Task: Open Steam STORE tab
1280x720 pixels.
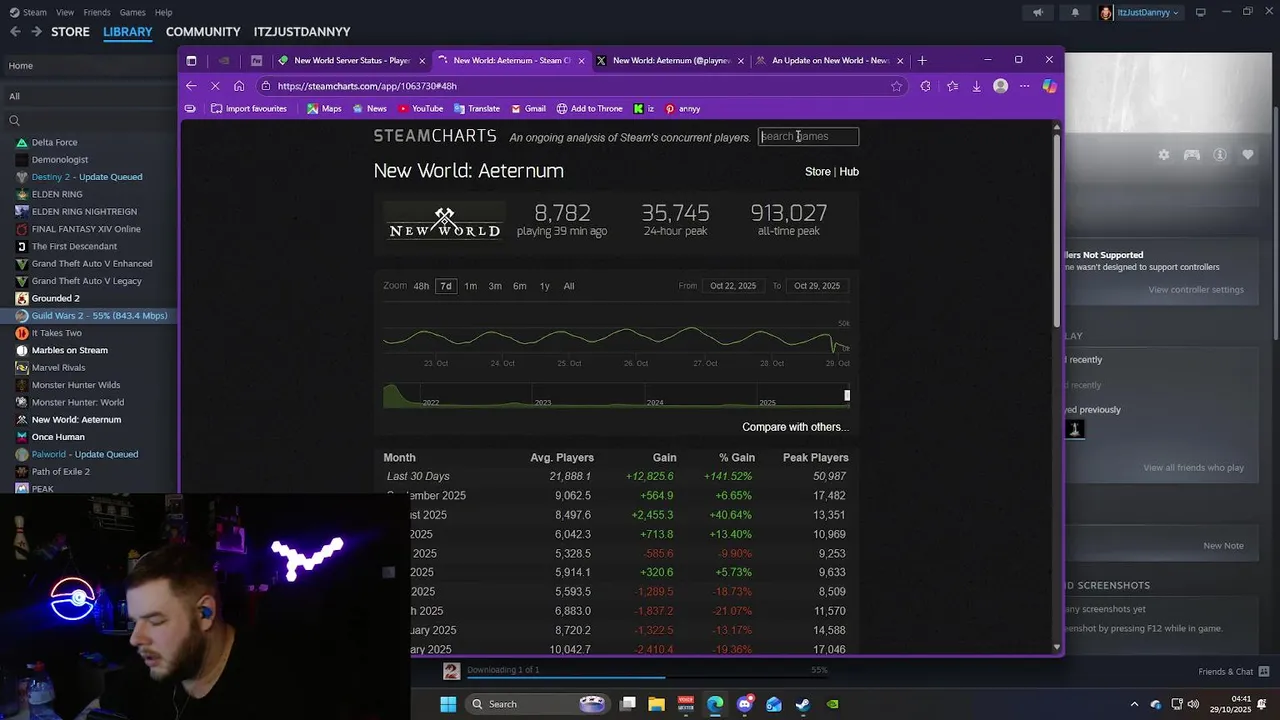Action: coord(70,32)
